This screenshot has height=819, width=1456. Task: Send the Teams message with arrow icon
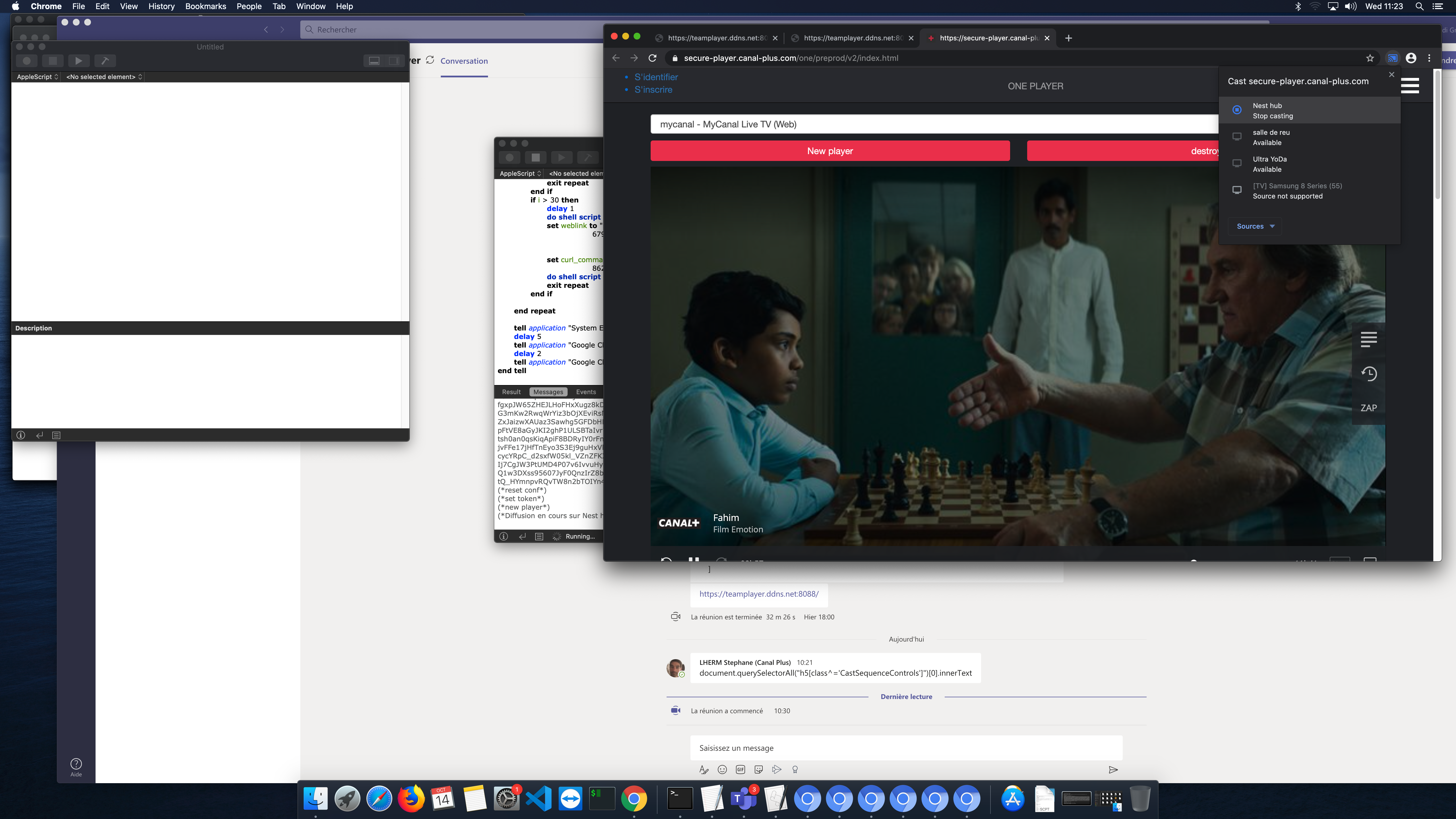click(x=1113, y=769)
